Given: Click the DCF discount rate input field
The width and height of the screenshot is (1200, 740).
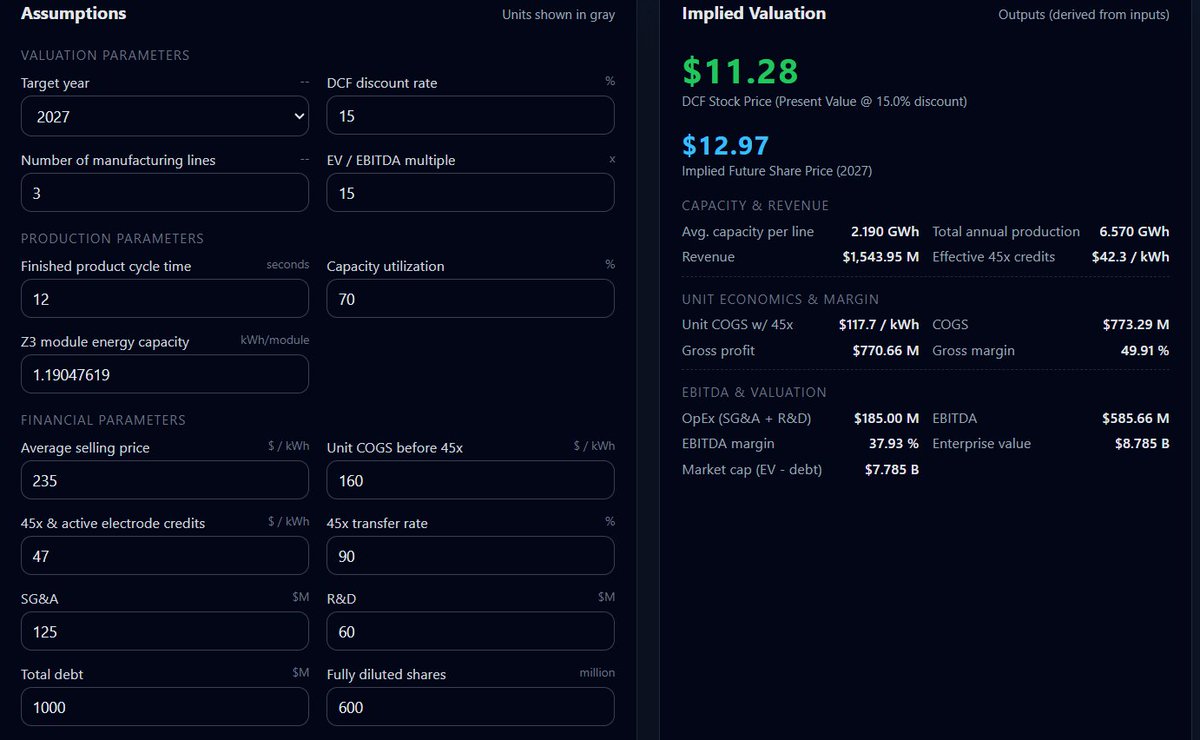Looking at the screenshot, I should click(471, 116).
